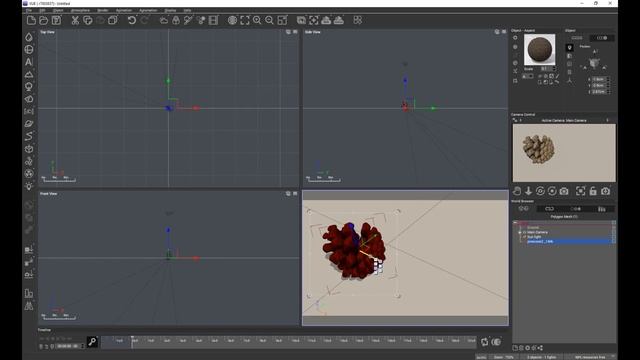Viewport: 640px width, 360px height.
Task: Switch to the last World Browser tab
Action: [602, 209]
